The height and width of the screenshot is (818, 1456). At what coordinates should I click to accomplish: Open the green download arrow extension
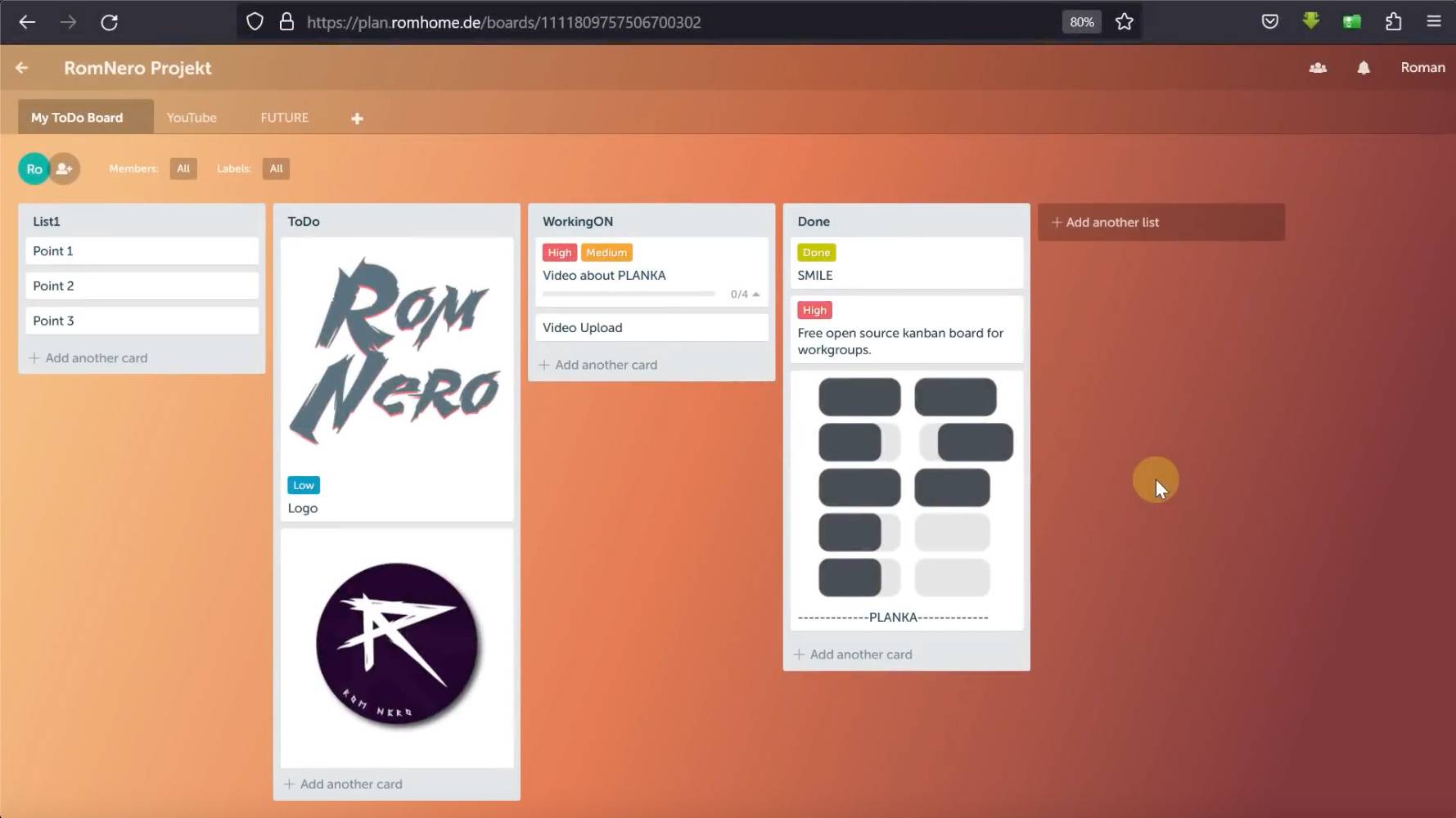(x=1311, y=22)
